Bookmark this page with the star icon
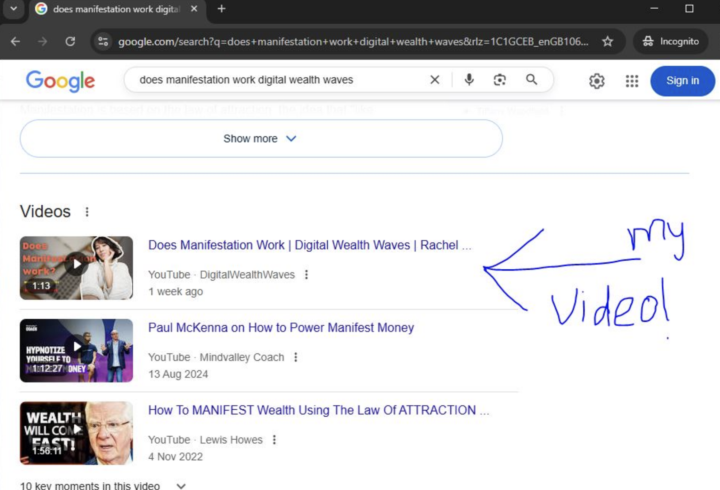 (x=608, y=42)
